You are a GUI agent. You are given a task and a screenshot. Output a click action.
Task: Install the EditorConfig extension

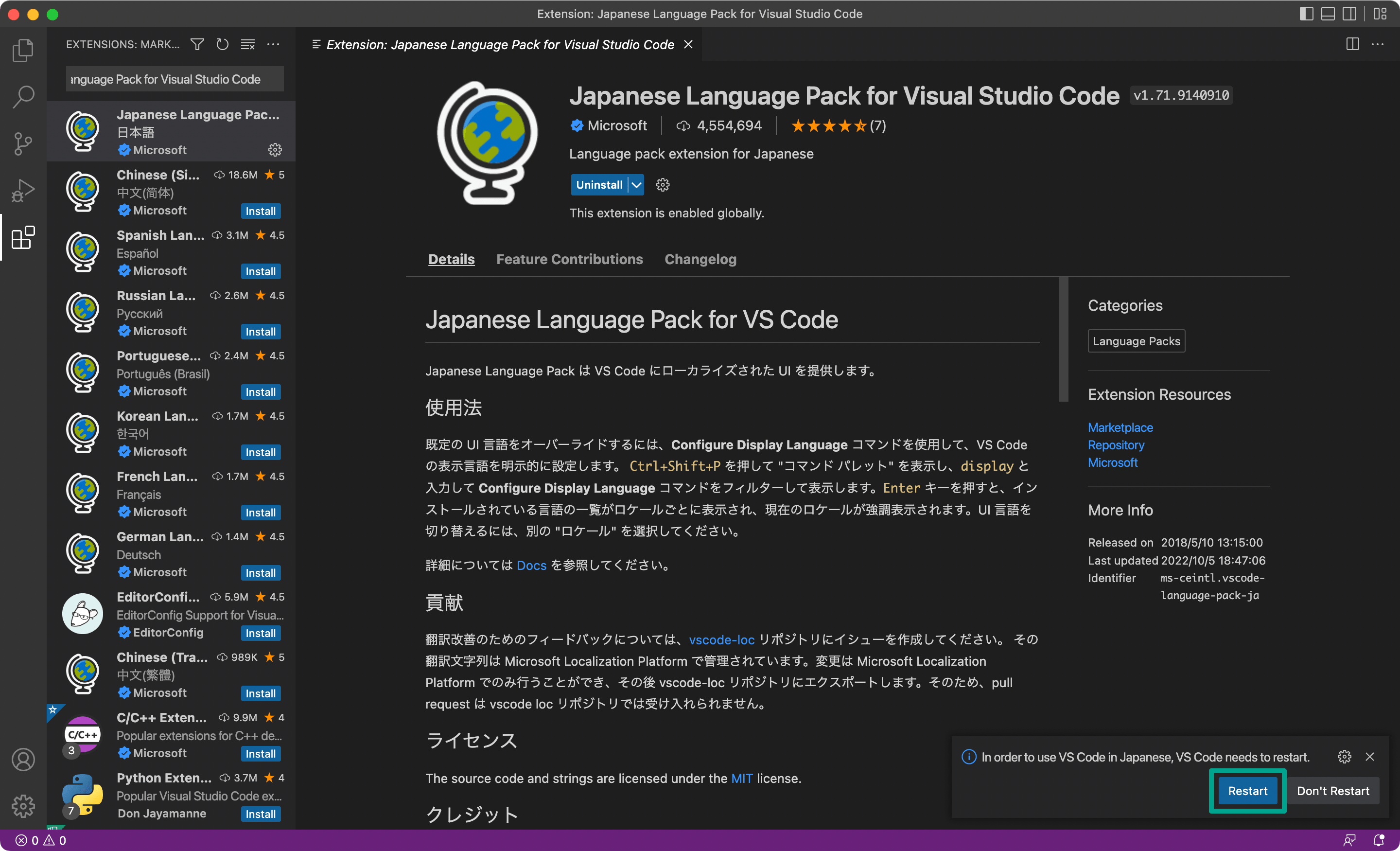[260, 633]
